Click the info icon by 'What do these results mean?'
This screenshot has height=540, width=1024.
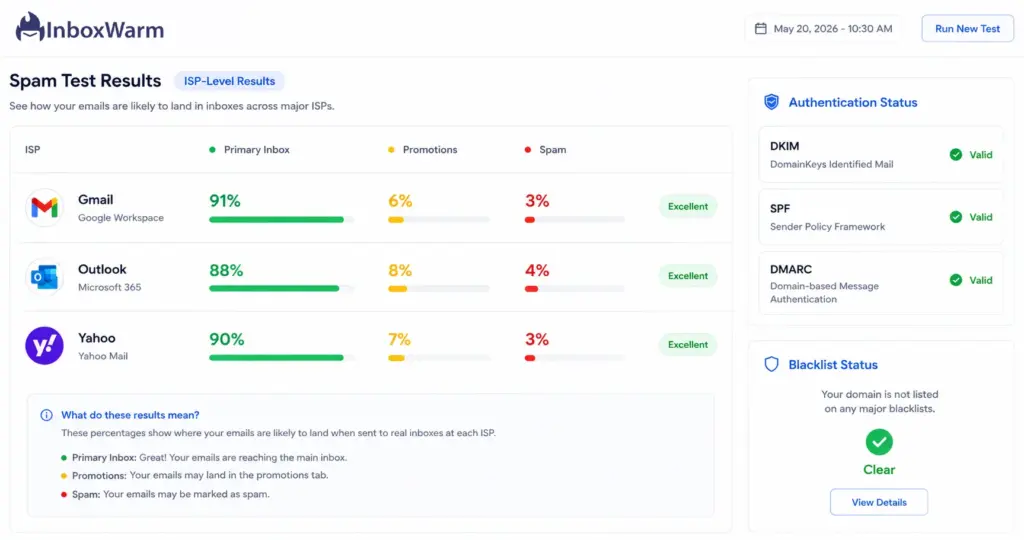[x=46, y=415]
